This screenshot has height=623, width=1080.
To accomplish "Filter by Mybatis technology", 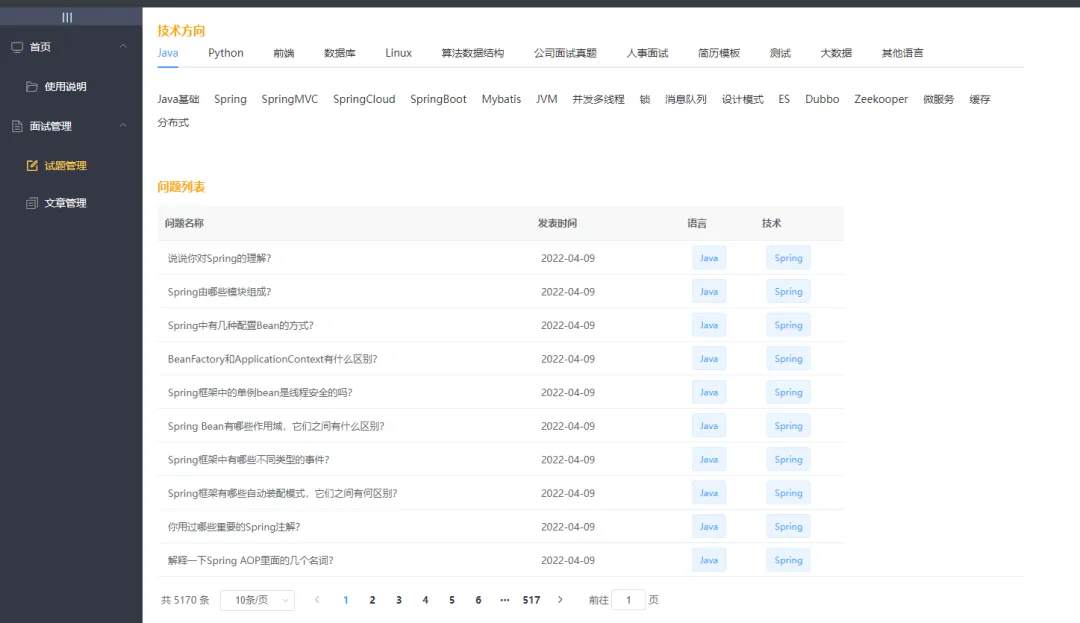I will click(501, 99).
